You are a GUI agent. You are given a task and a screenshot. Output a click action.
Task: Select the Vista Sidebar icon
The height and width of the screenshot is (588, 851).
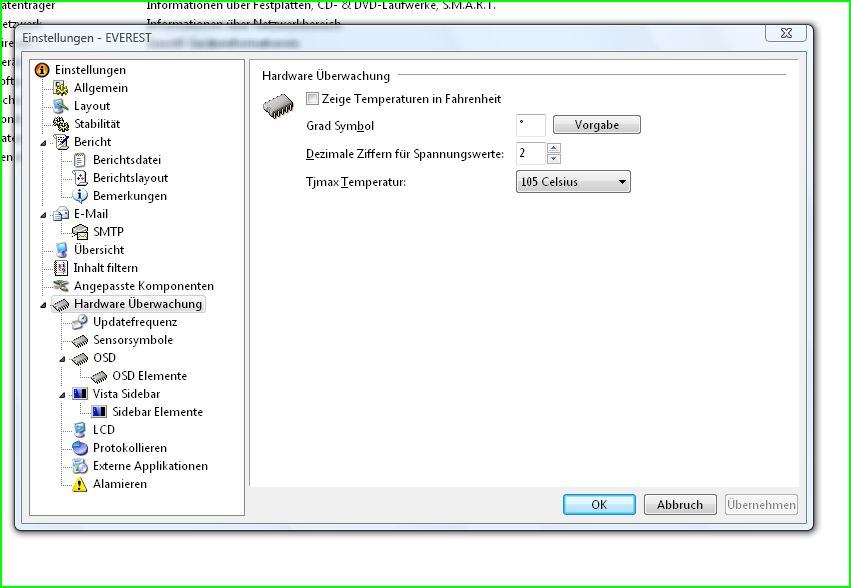[80, 394]
